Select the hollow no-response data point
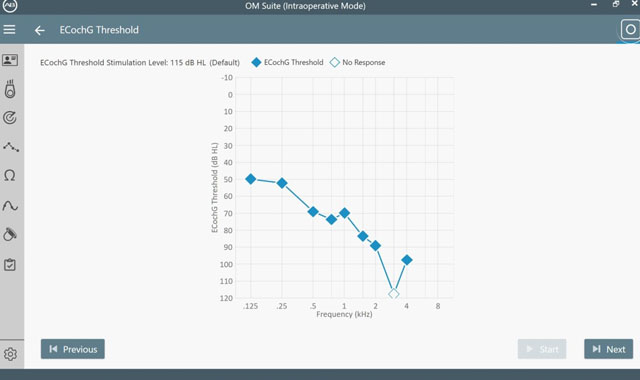The height and width of the screenshot is (380, 640). (393, 294)
